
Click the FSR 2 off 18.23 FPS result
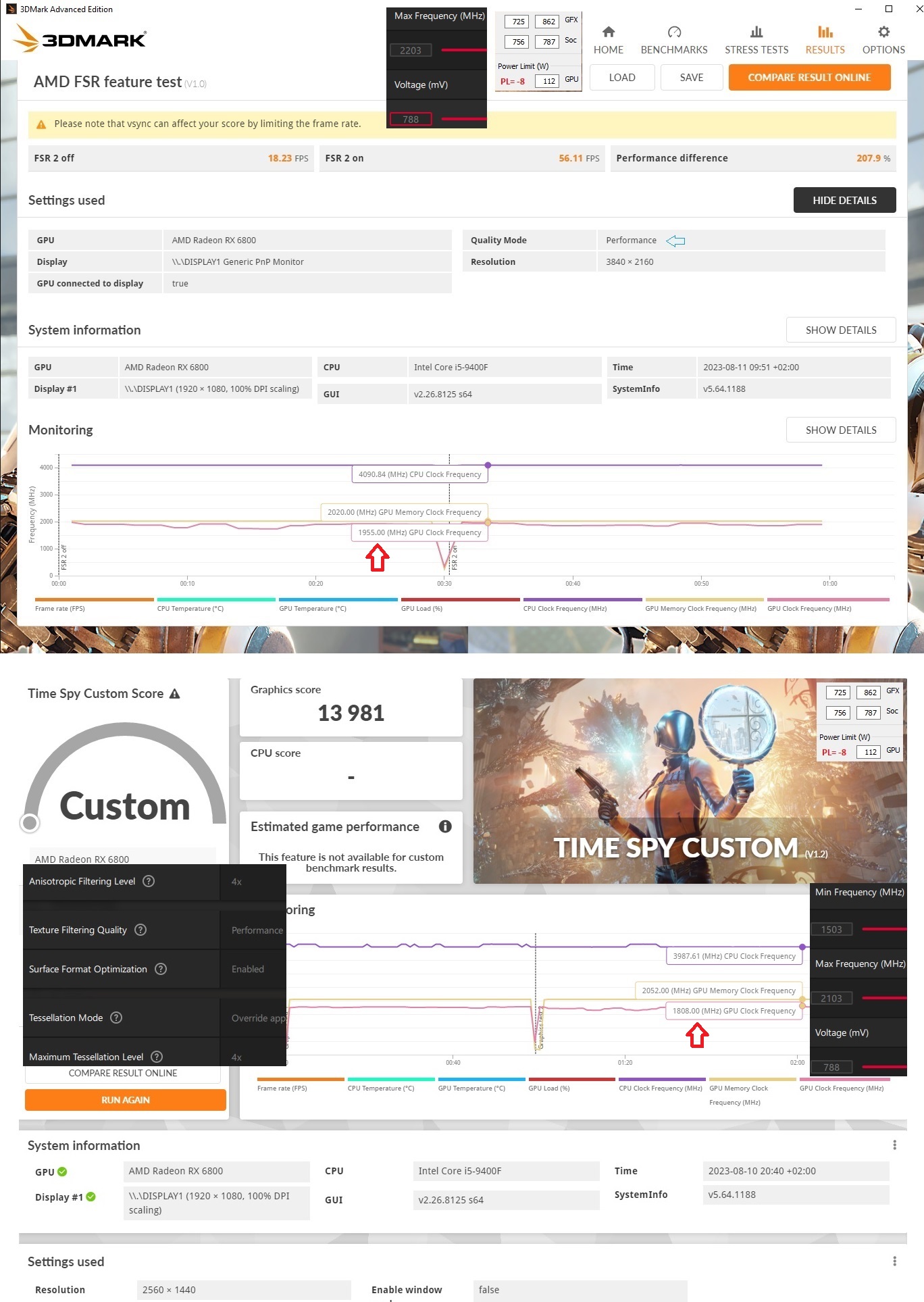[171, 158]
